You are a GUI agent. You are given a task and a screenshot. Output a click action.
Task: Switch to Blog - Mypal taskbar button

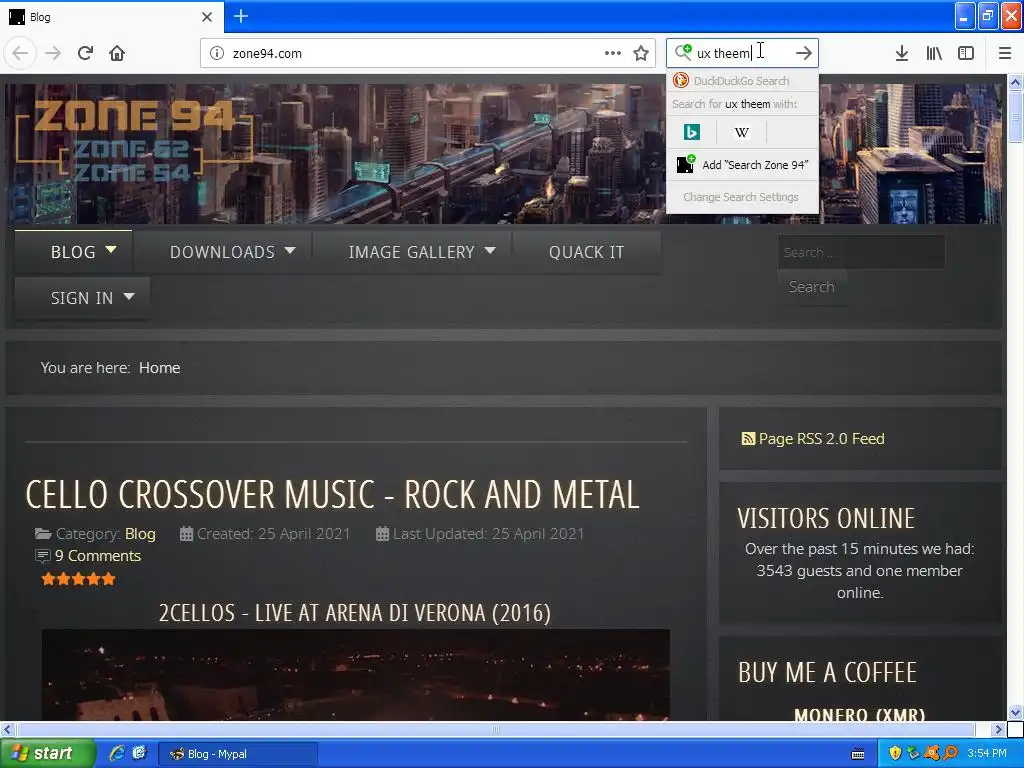(x=238, y=754)
